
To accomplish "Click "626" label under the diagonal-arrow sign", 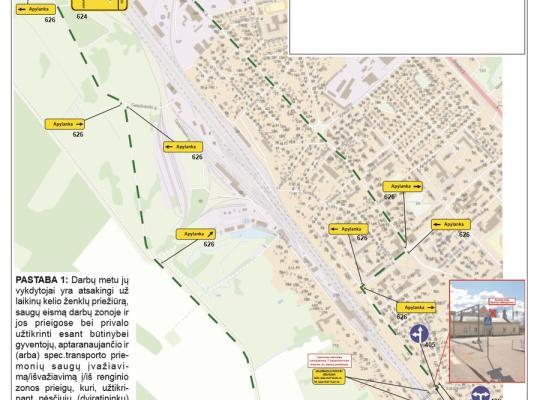I will [x=209, y=244].
